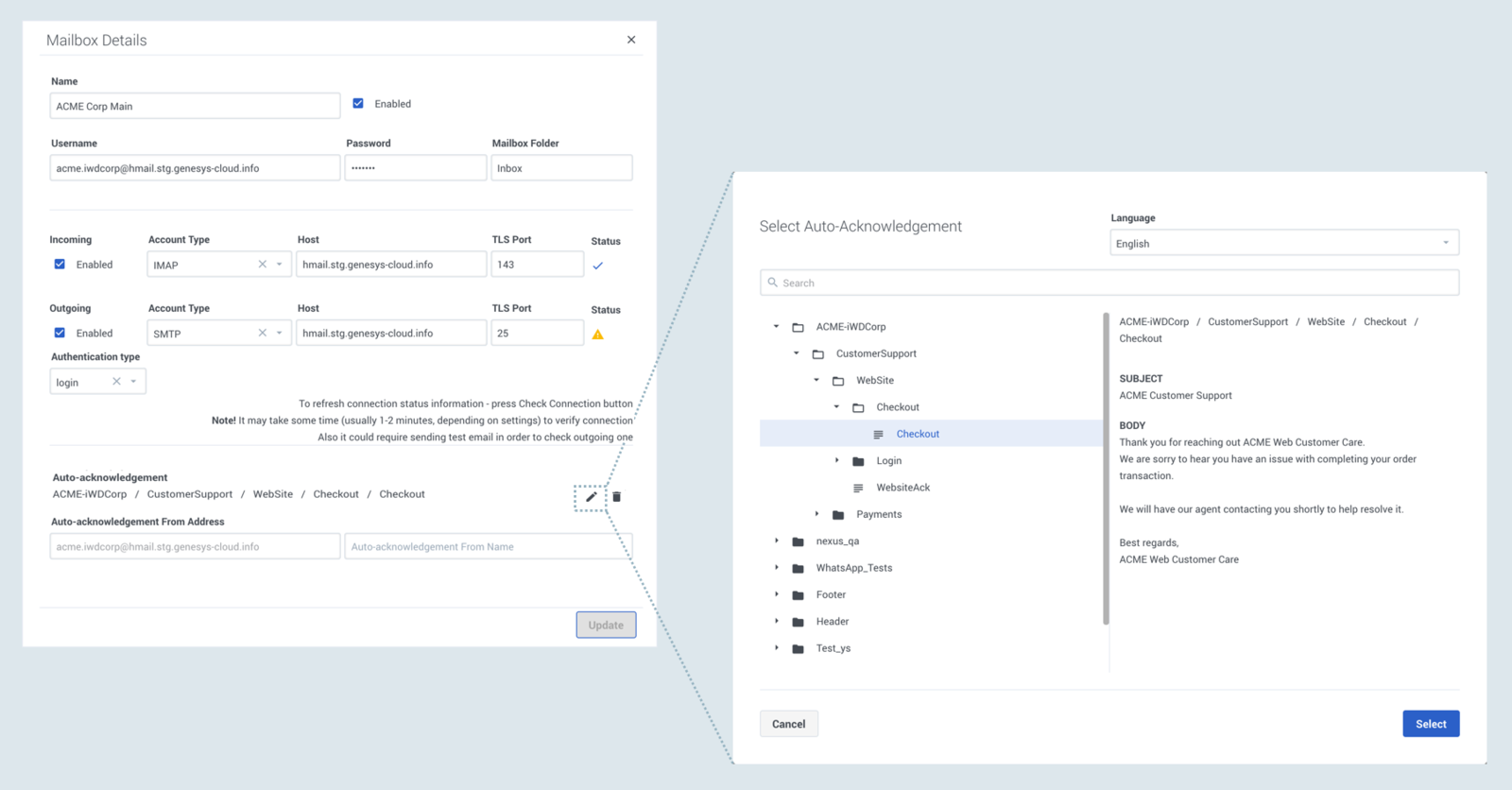Click the Password input field
1512x790 pixels.
pyautogui.click(x=416, y=168)
